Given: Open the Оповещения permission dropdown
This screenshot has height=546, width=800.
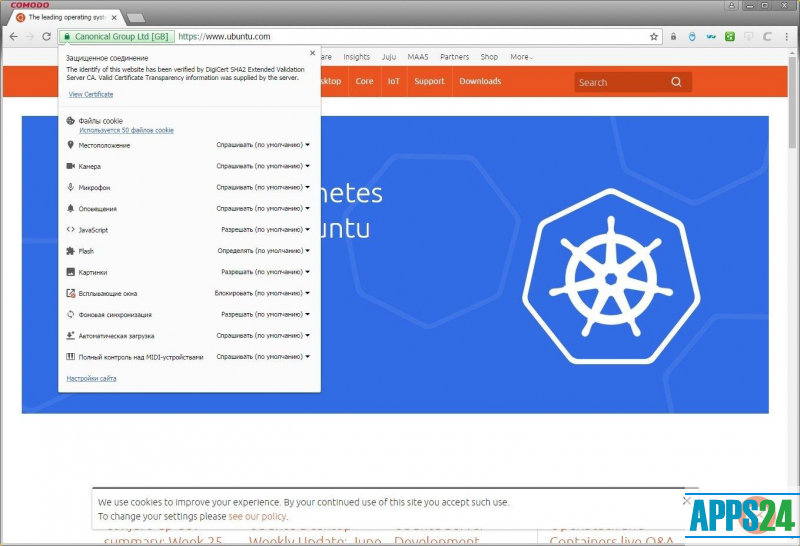Looking at the screenshot, I should 263,209.
